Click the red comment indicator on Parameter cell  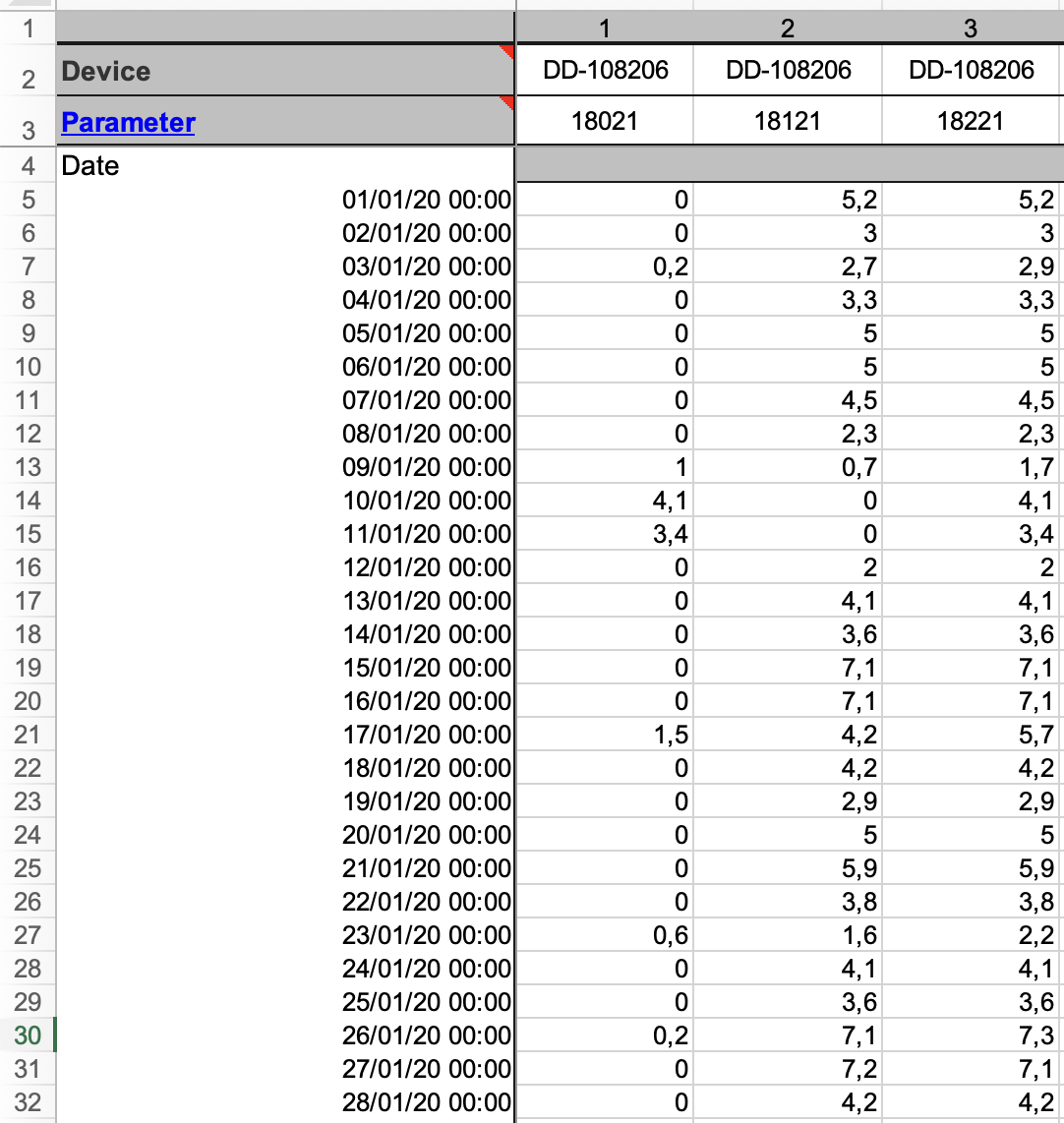[507, 103]
